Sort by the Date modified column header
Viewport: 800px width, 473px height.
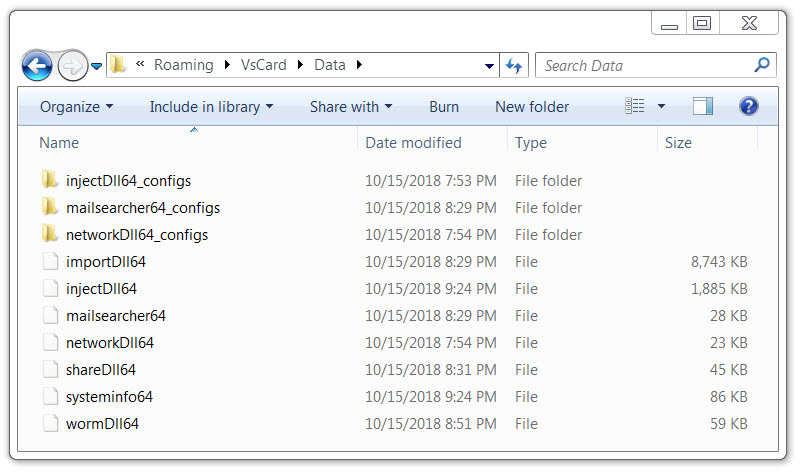pyautogui.click(x=413, y=143)
